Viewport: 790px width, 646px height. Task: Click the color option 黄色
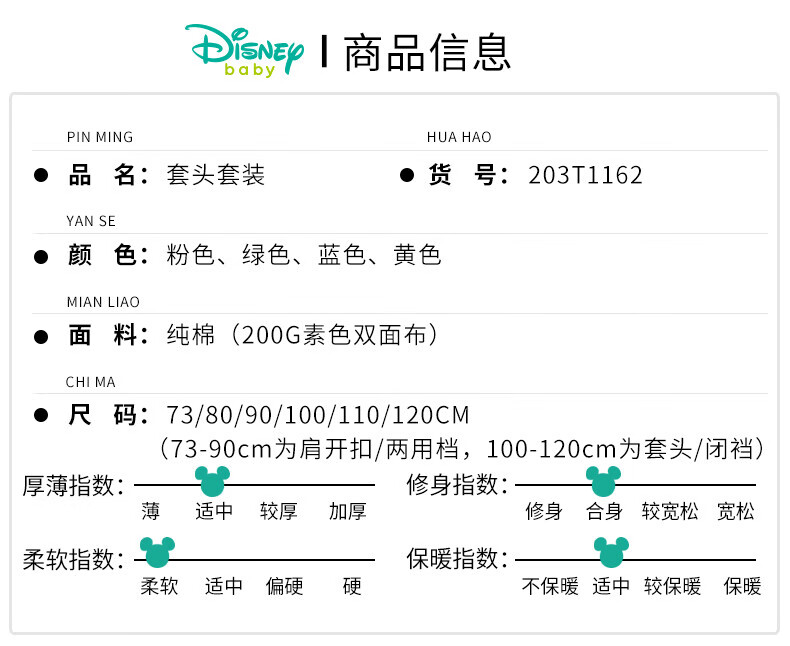(x=418, y=255)
